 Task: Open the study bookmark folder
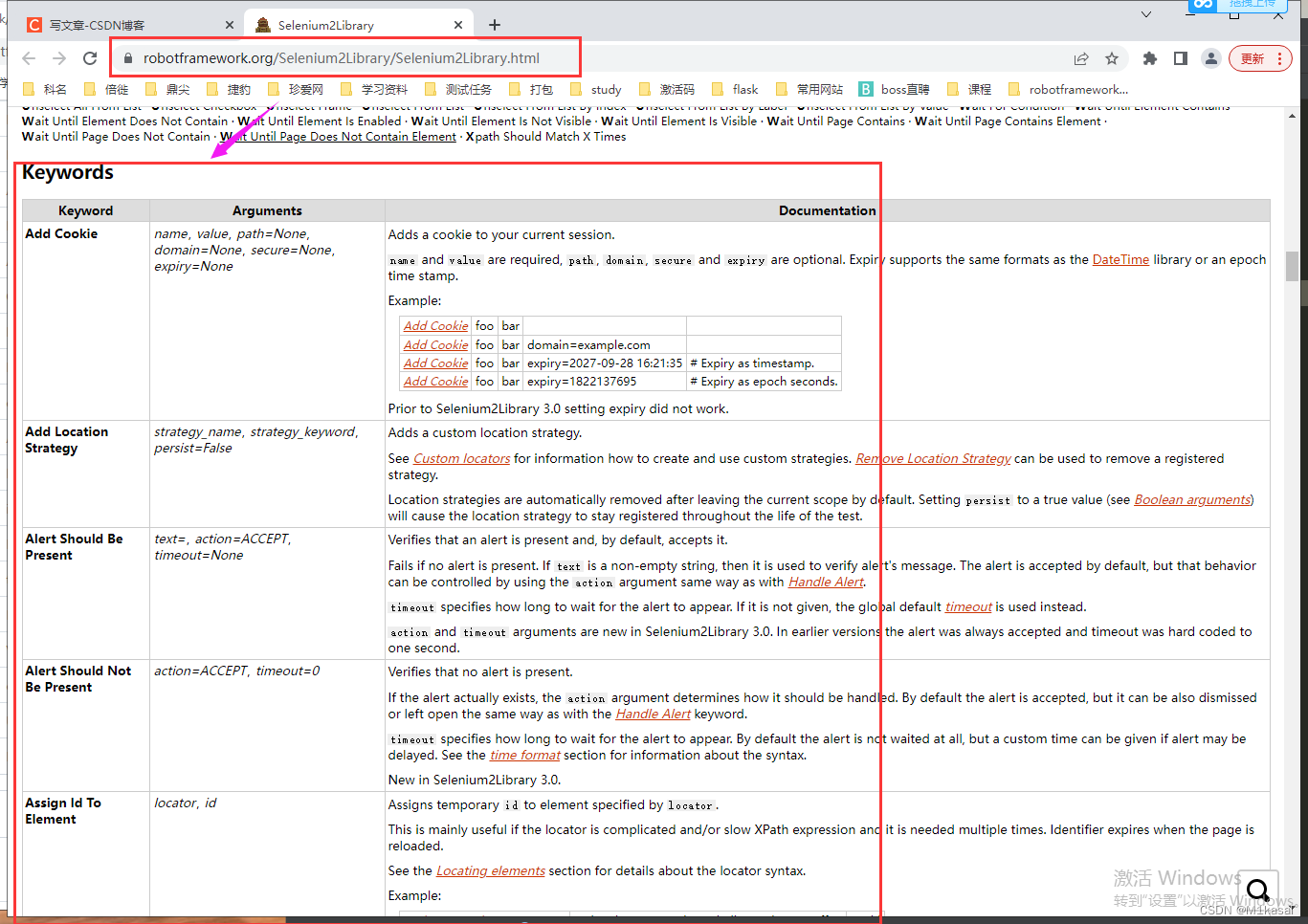coord(596,89)
